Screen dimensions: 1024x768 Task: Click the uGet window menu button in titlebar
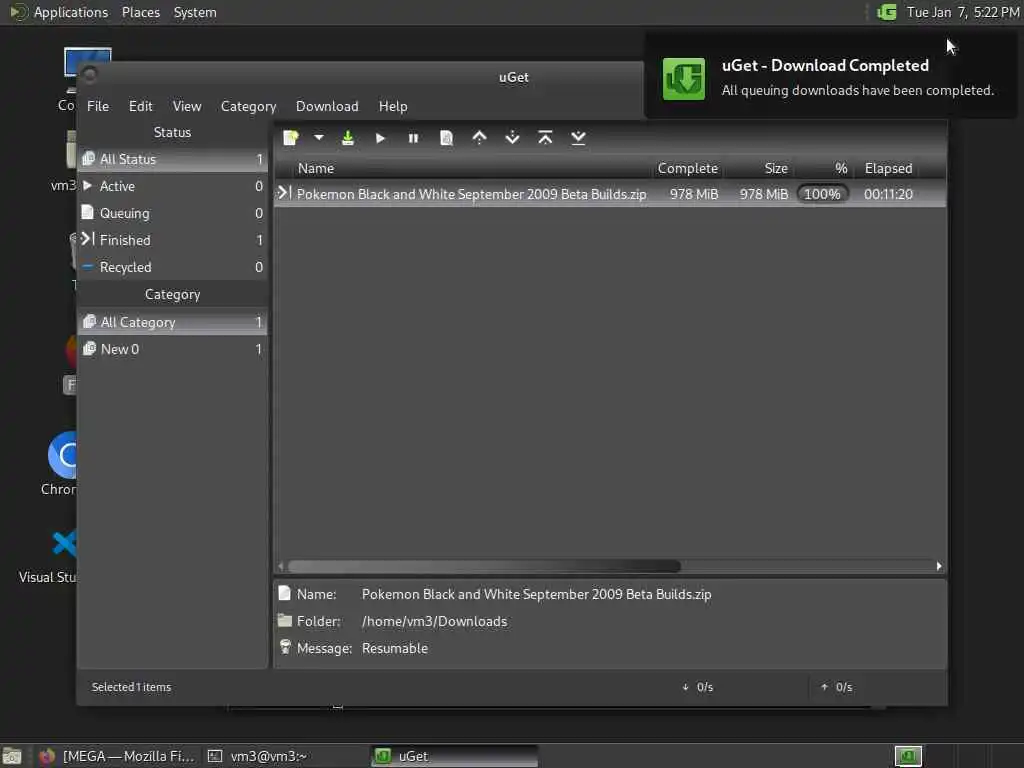tap(90, 76)
